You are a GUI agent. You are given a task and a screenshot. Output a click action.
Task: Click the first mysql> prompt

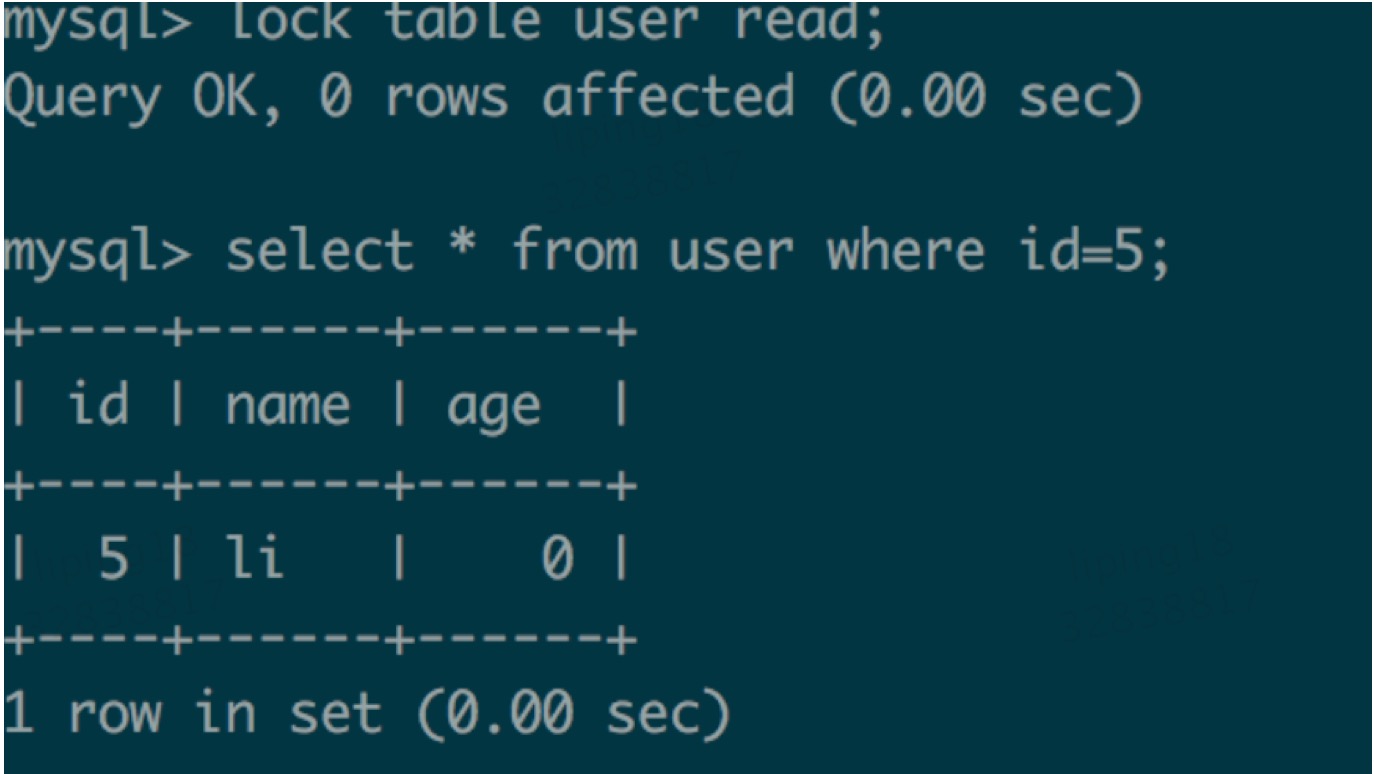[x=97, y=22]
